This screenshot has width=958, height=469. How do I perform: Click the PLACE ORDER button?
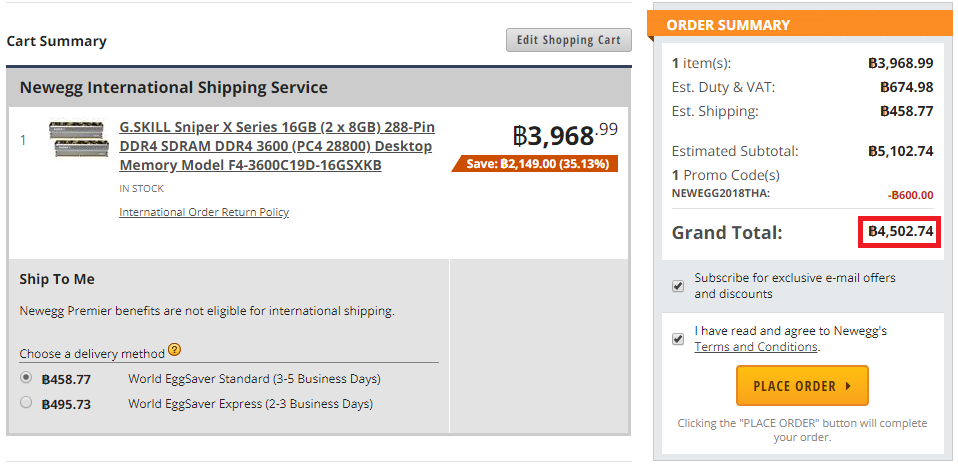(802, 385)
